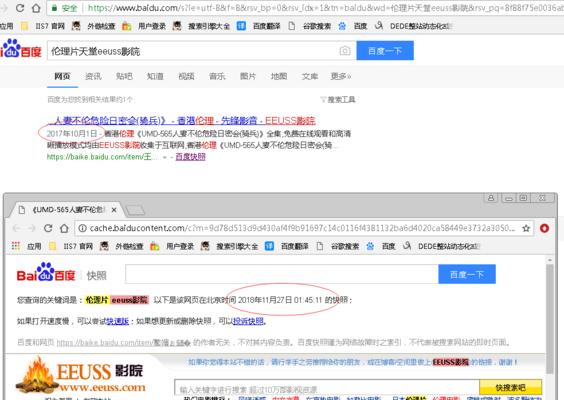Open the 搜索引擎大全 bookmark in the upper bookmarks bar
The image size is (564, 400).
tap(201, 26)
